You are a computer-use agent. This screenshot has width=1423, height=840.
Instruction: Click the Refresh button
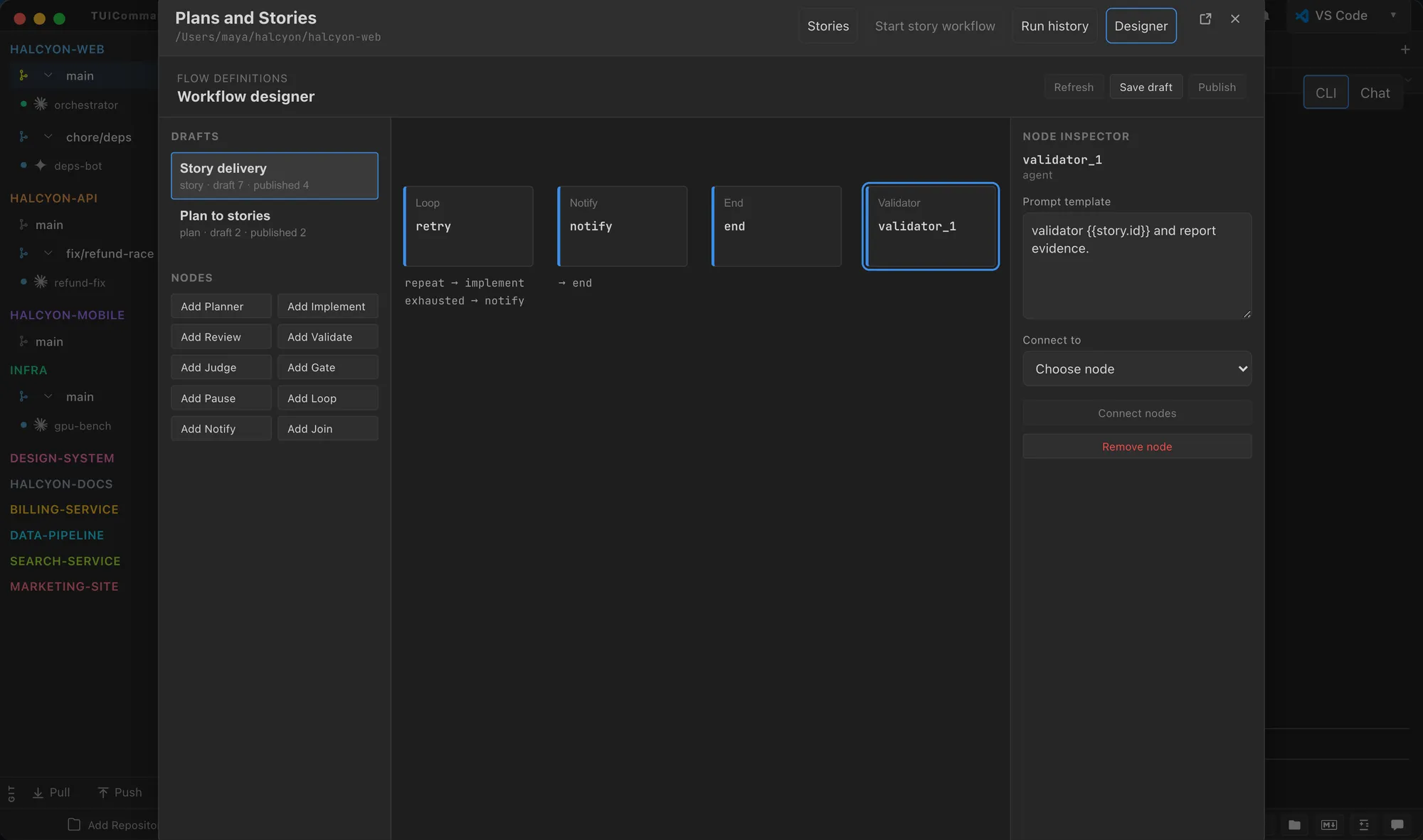point(1074,87)
